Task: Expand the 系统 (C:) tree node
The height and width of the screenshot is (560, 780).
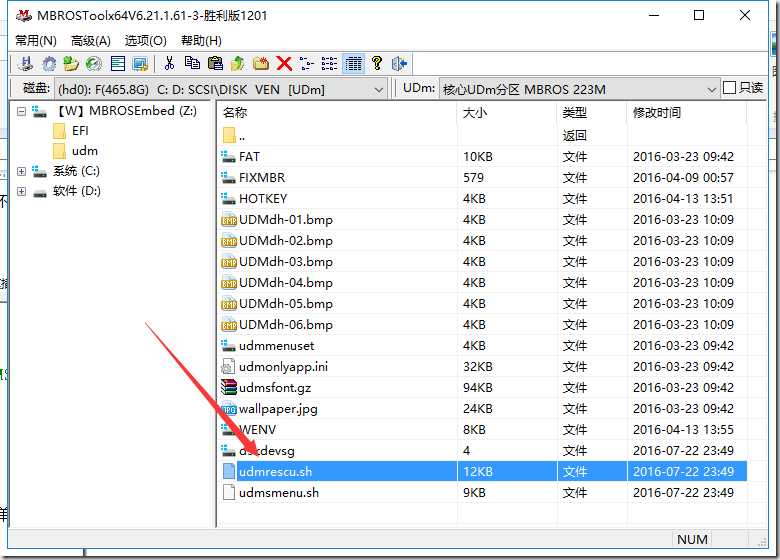Action: pos(21,171)
